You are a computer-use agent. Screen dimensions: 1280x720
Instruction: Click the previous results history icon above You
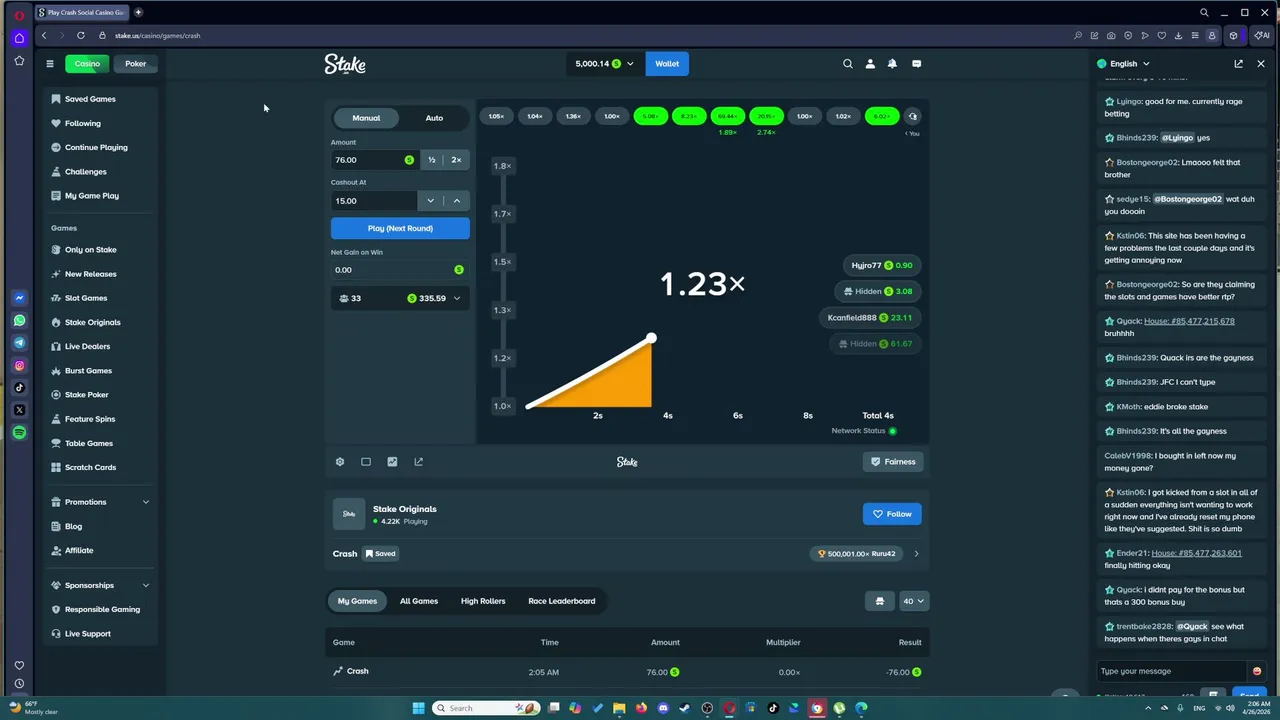pos(912,117)
